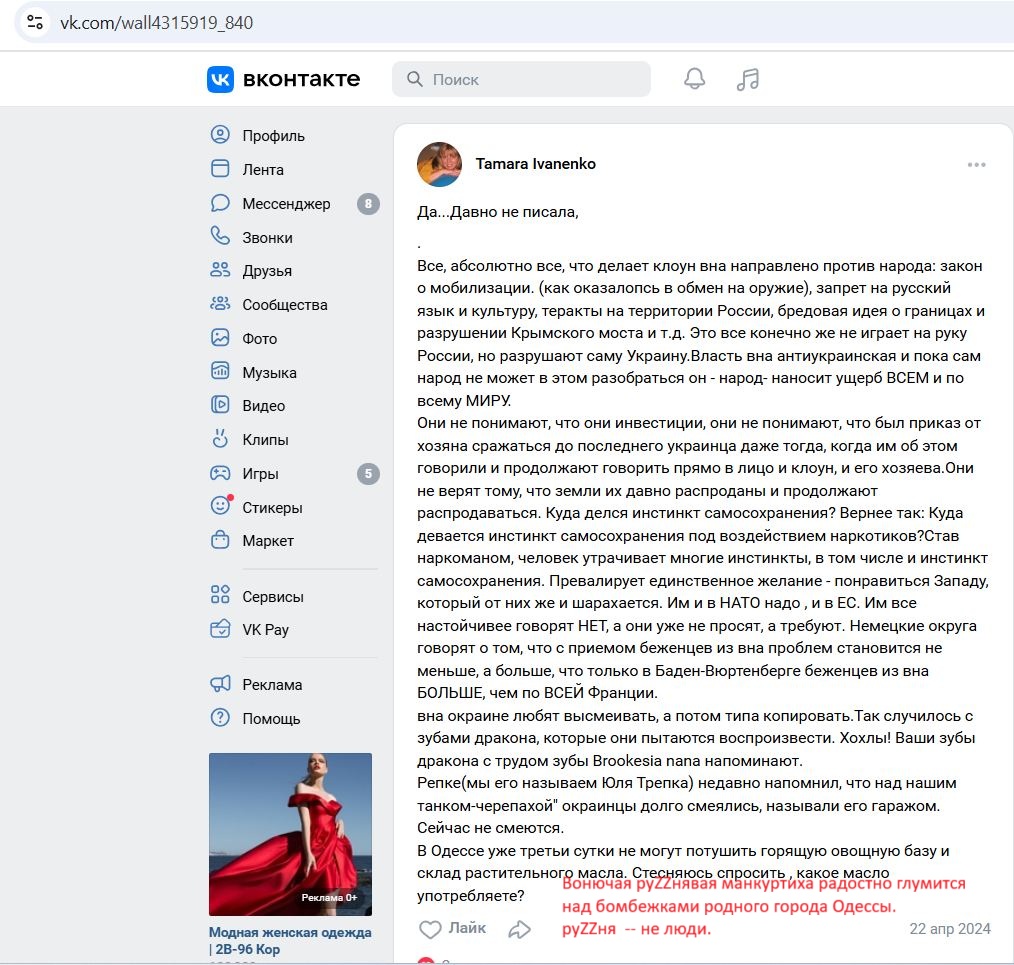Open the Мессенджер sidebar item
This screenshot has height=965, width=1014.
(x=294, y=204)
